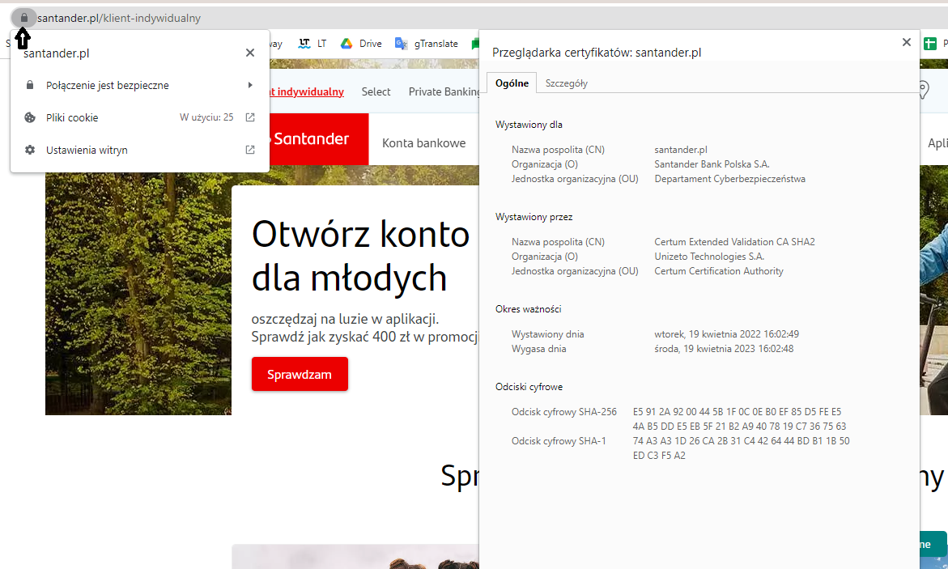Click issue date 'wtorek, 19 kwietnia 2022'
The height and width of the screenshot is (569, 948).
[727, 334]
